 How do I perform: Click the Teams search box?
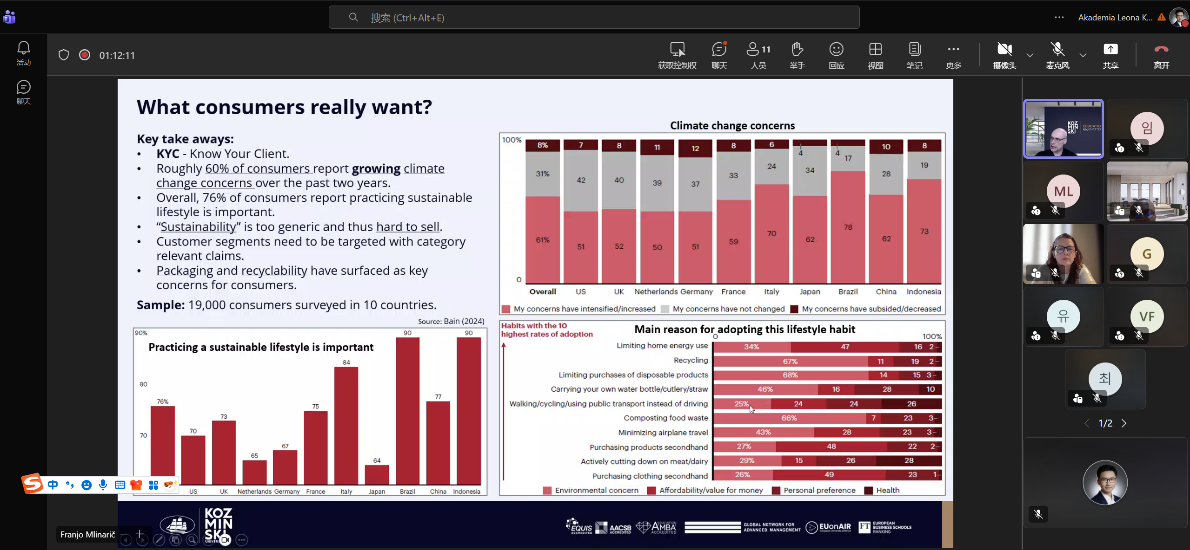click(594, 17)
